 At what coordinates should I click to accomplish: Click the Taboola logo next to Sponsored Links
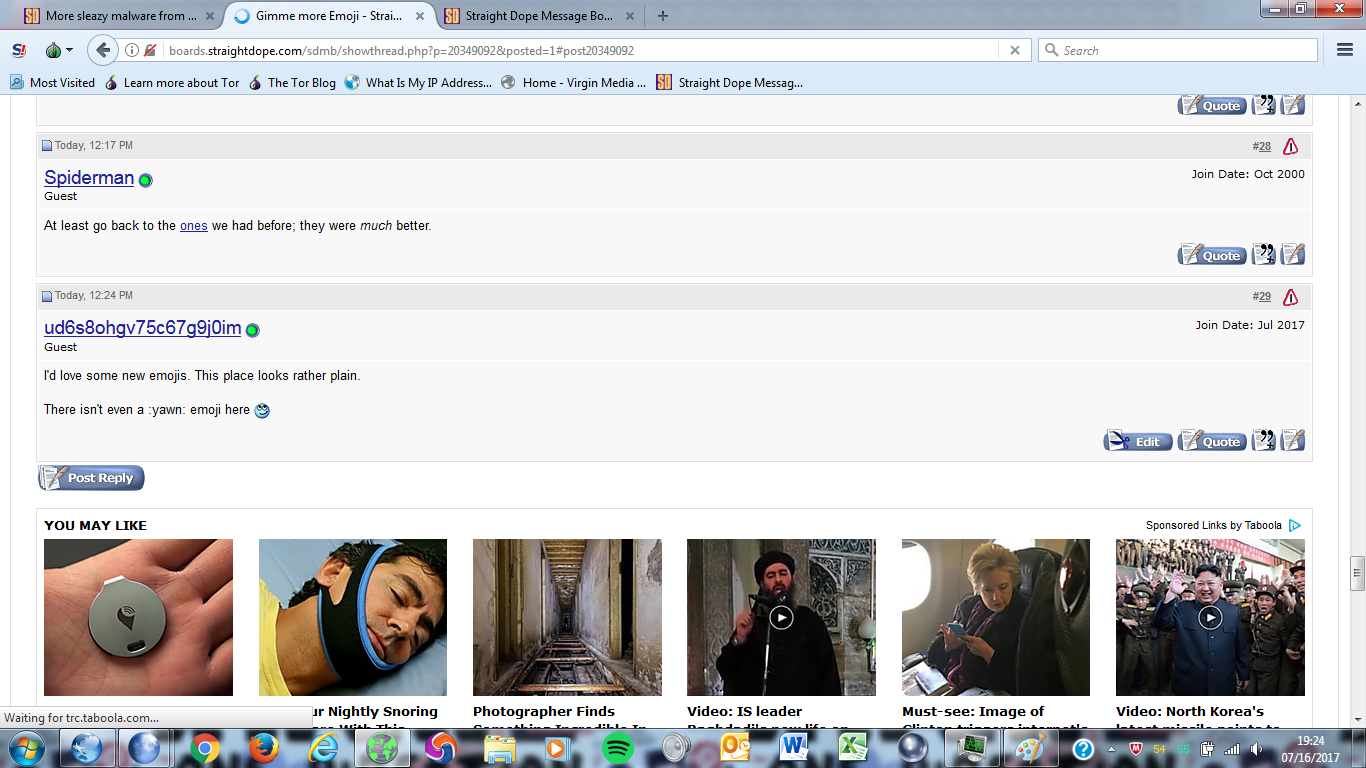pos(1296,524)
